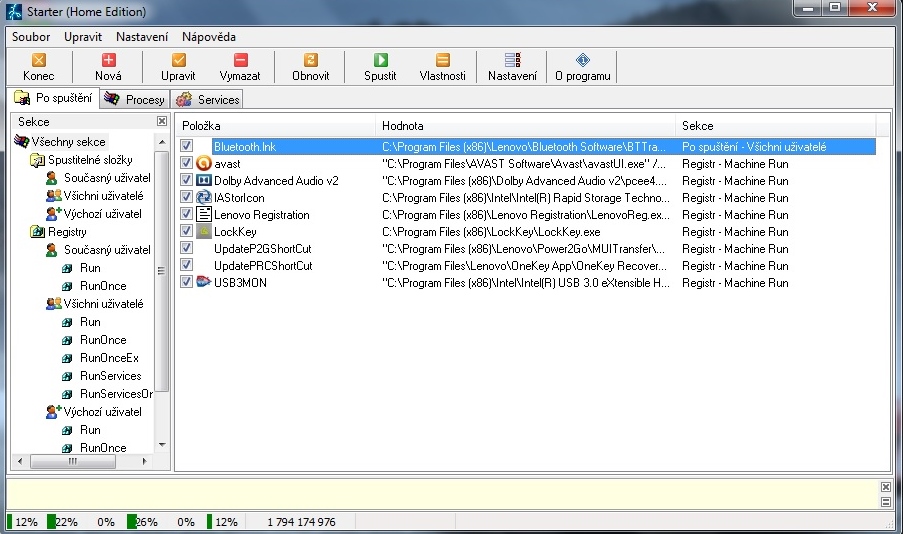
Task: Select the RunServicesOr registry node
Action: tap(116, 393)
